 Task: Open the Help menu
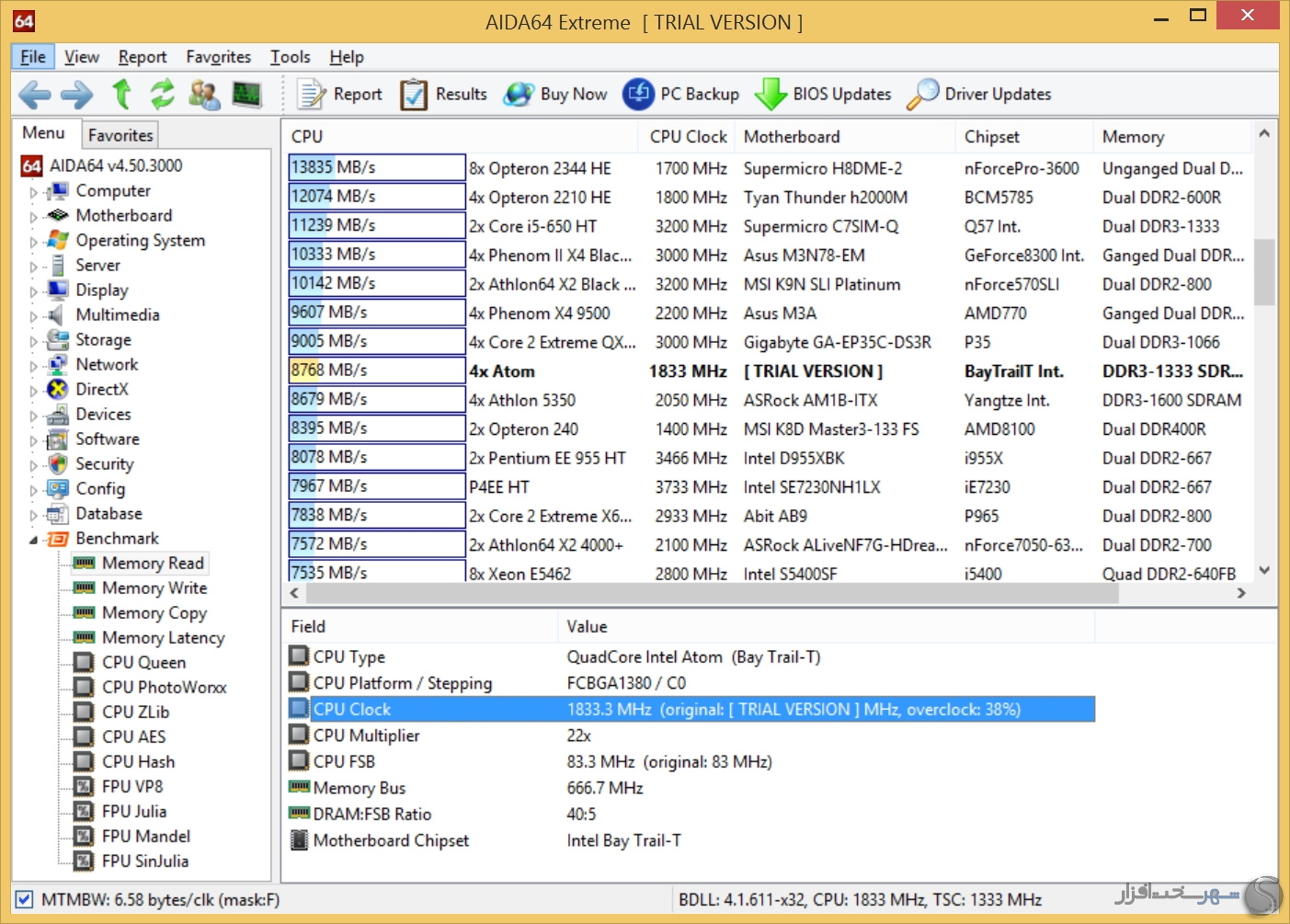pos(347,57)
